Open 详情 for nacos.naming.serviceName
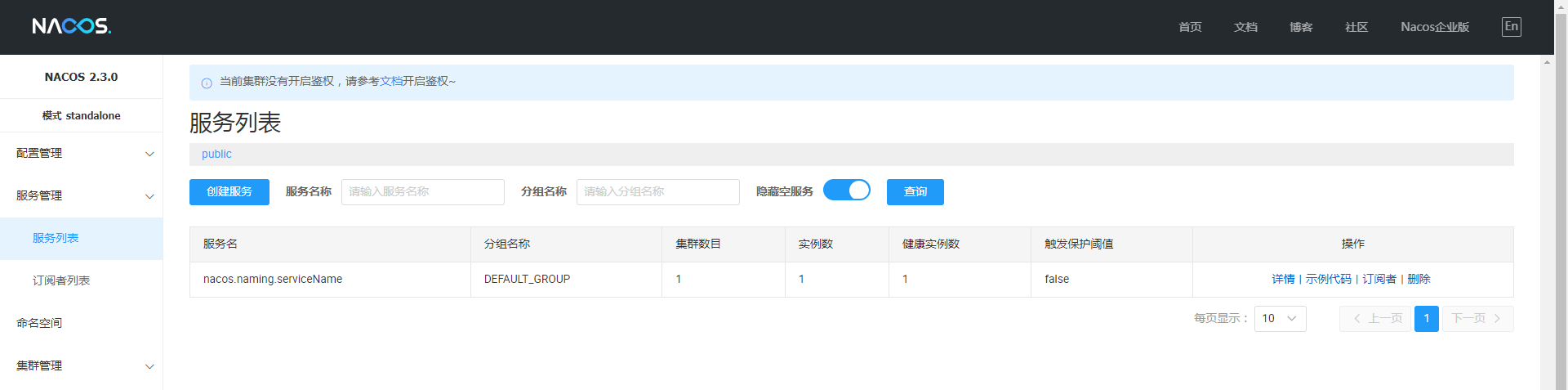The width and height of the screenshot is (1568, 390). pyautogui.click(x=1283, y=280)
